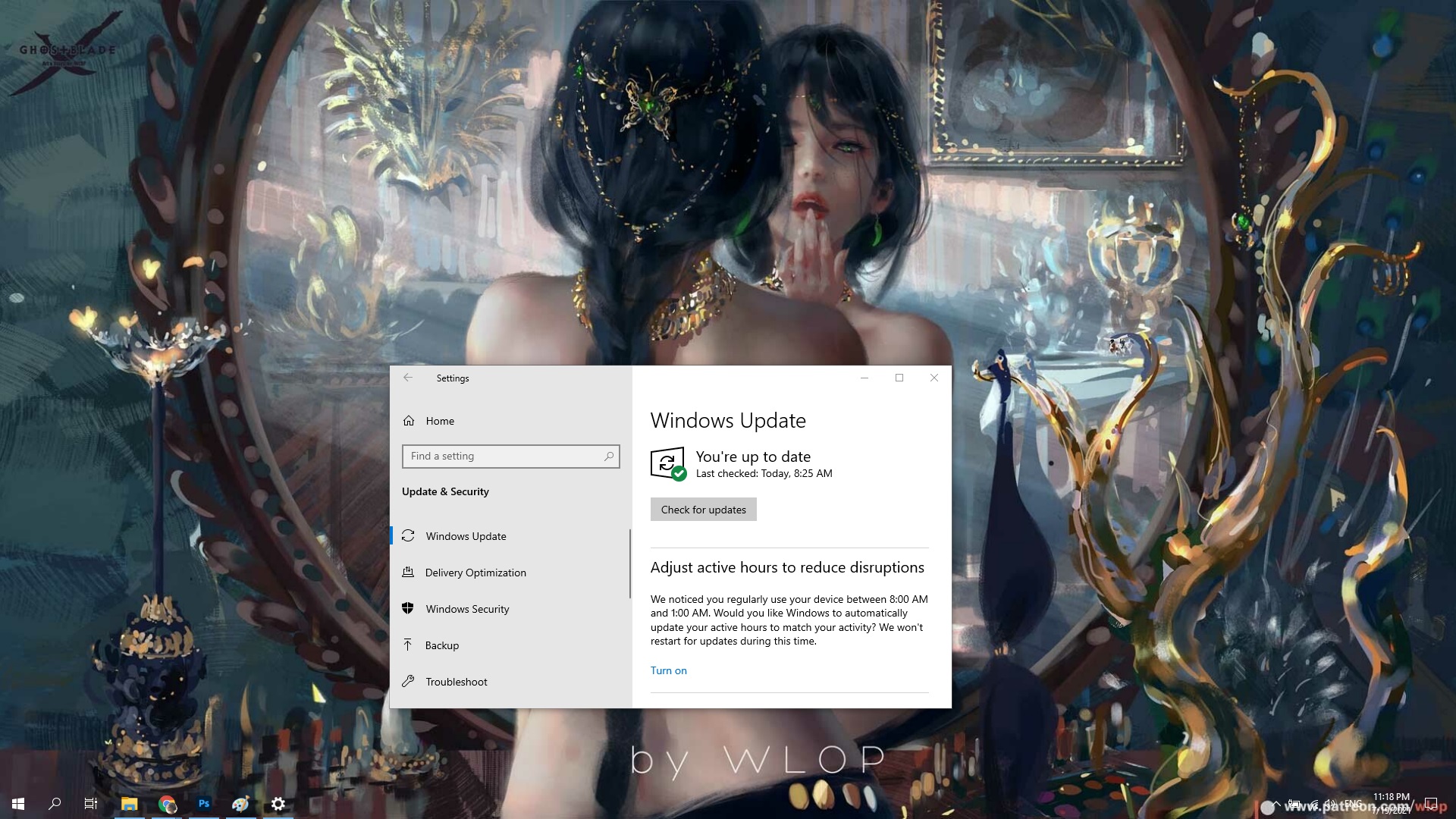Click the Troubleshoot icon in sidebar
Viewport: 1456px width, 819px height.
pos(408,681)
